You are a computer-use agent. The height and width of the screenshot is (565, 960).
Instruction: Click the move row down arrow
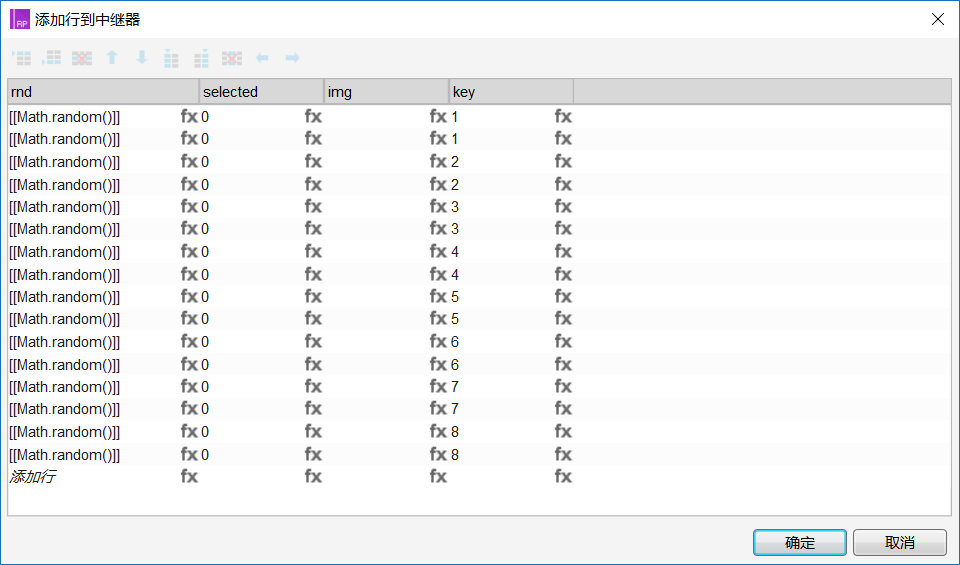(x=142, y=58)
